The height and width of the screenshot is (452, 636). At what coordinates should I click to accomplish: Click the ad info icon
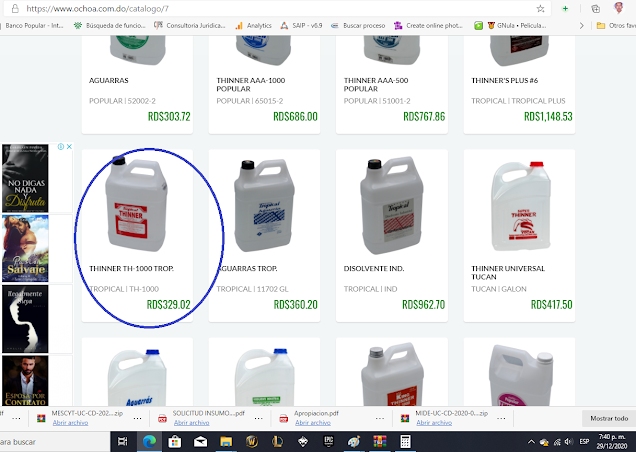pos(60,146)
